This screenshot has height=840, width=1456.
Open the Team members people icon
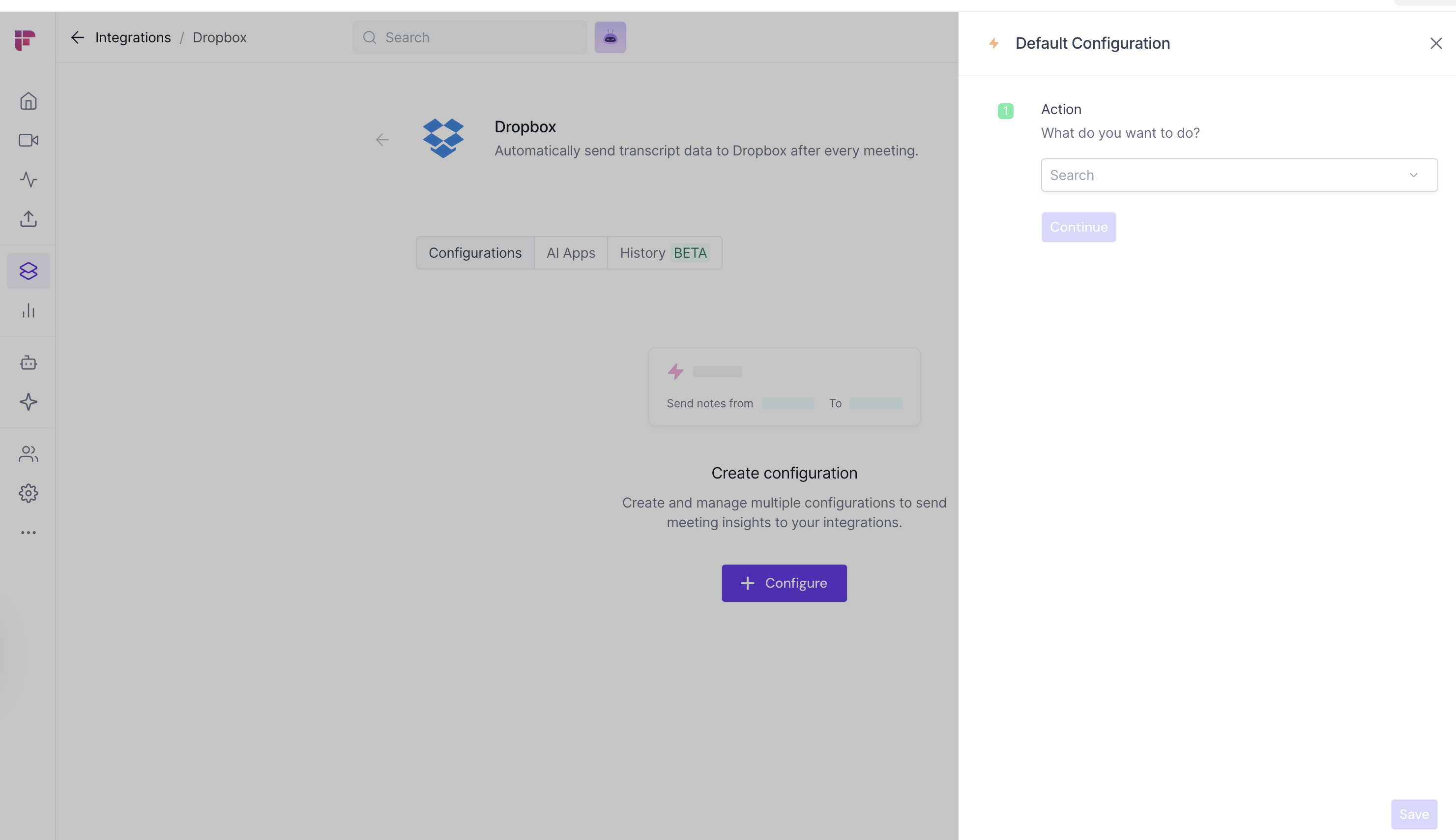coord(28,454)
